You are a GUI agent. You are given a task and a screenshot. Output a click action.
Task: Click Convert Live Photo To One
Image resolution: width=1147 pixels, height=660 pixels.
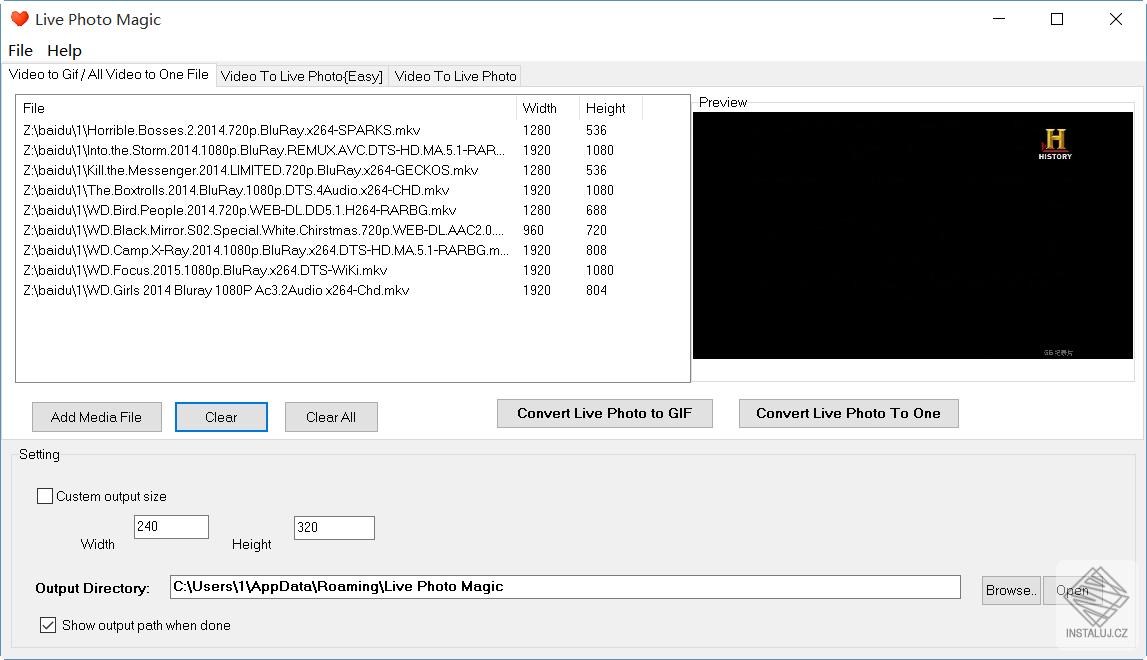coord(849,413)
